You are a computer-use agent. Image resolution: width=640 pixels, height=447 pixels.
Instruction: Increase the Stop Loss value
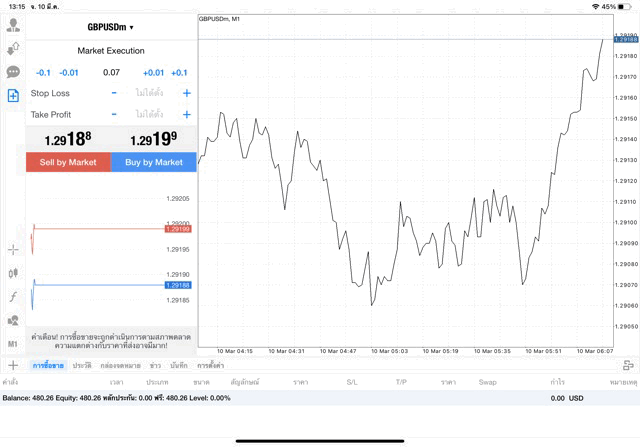pyautogui.click(x=187, y=93)
